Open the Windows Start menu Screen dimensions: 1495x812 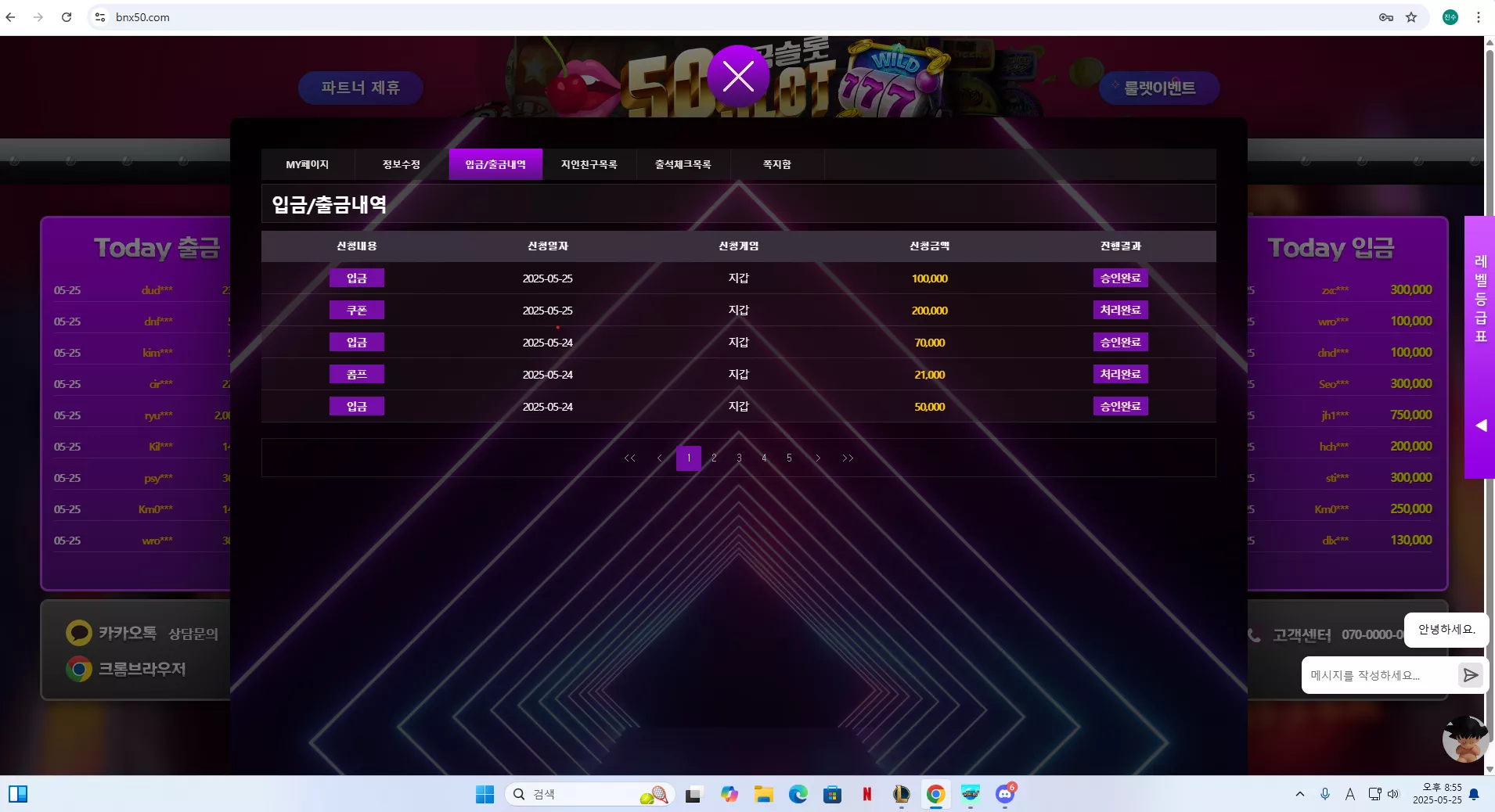485,795
